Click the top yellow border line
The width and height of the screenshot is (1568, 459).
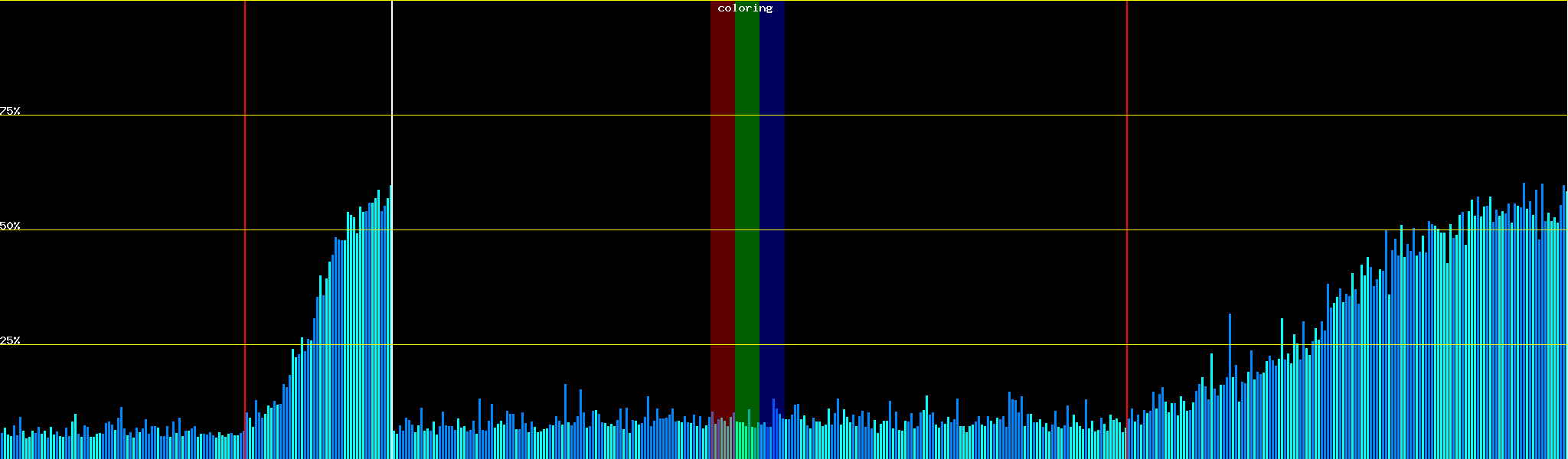click(919, 1)
